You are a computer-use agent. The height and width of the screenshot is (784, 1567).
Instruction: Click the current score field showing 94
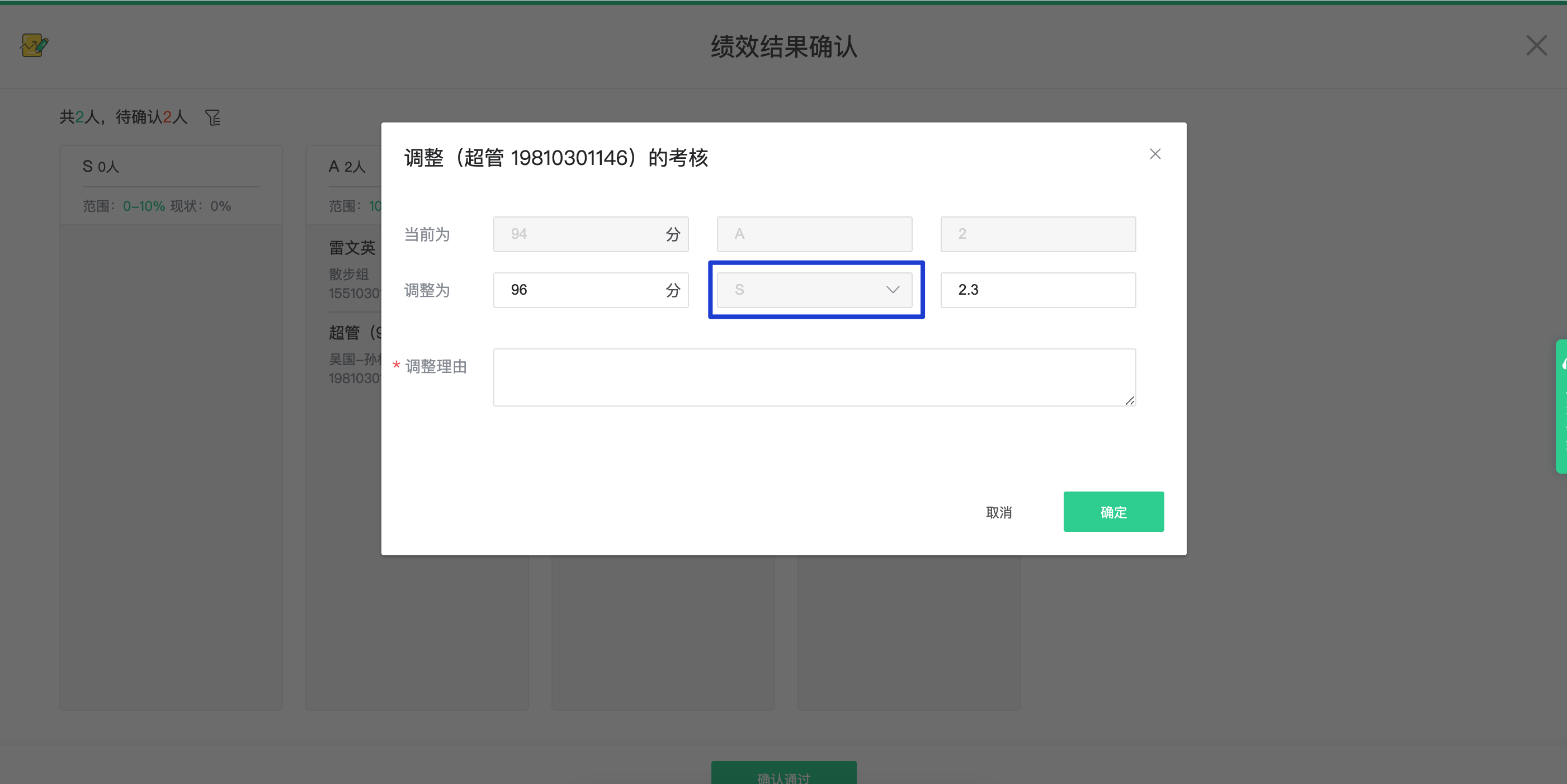pyautogui.click(x=590, y=234)
